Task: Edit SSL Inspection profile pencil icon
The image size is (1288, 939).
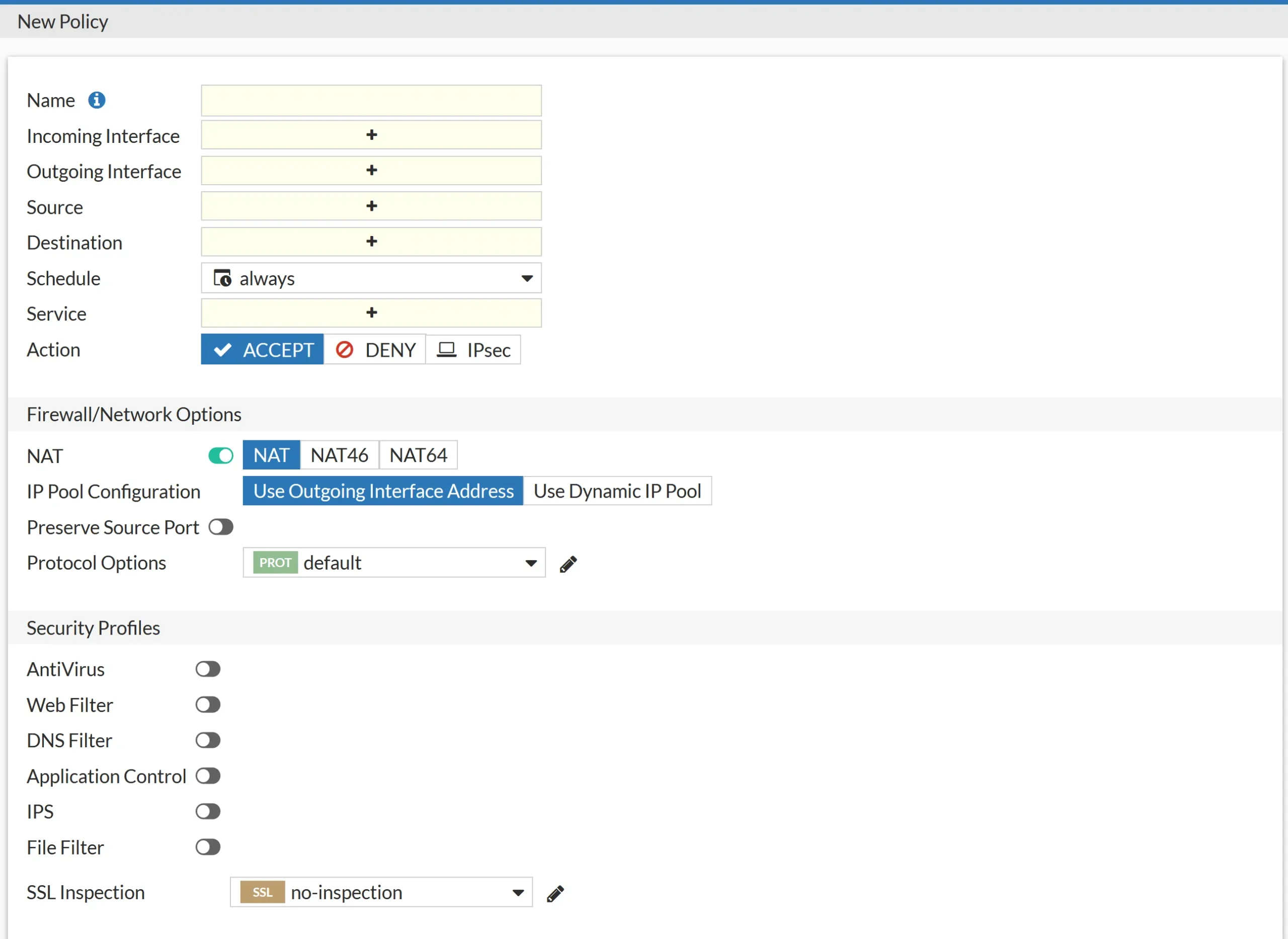Action: (555, 894)
